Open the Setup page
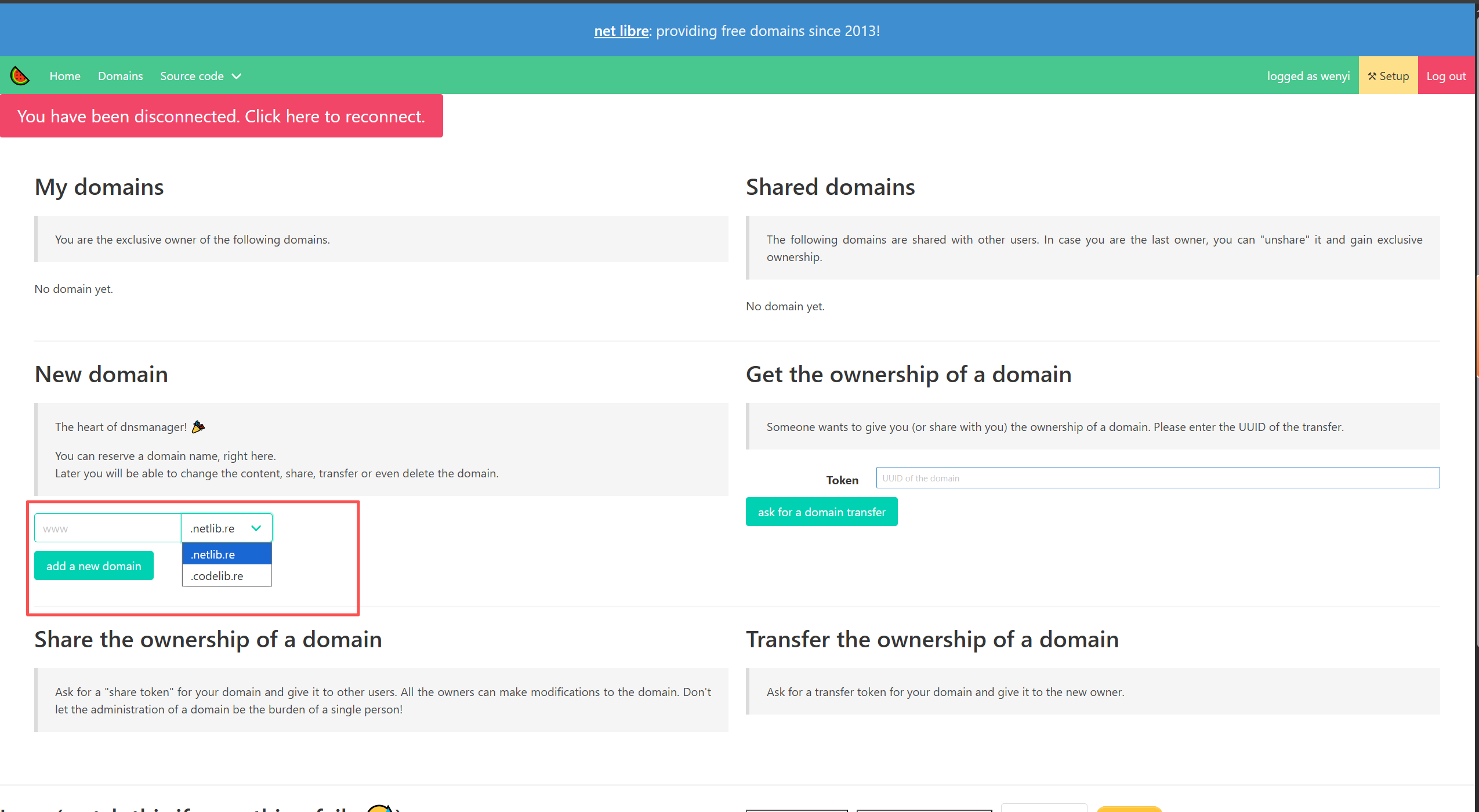Image resolution: width=1479 pixels, height=812 pixels. point(1388,76)
